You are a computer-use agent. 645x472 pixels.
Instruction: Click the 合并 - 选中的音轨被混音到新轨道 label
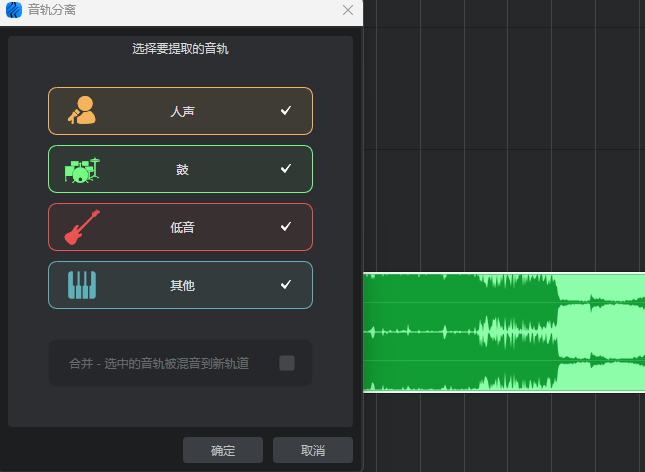pos(159,363)
